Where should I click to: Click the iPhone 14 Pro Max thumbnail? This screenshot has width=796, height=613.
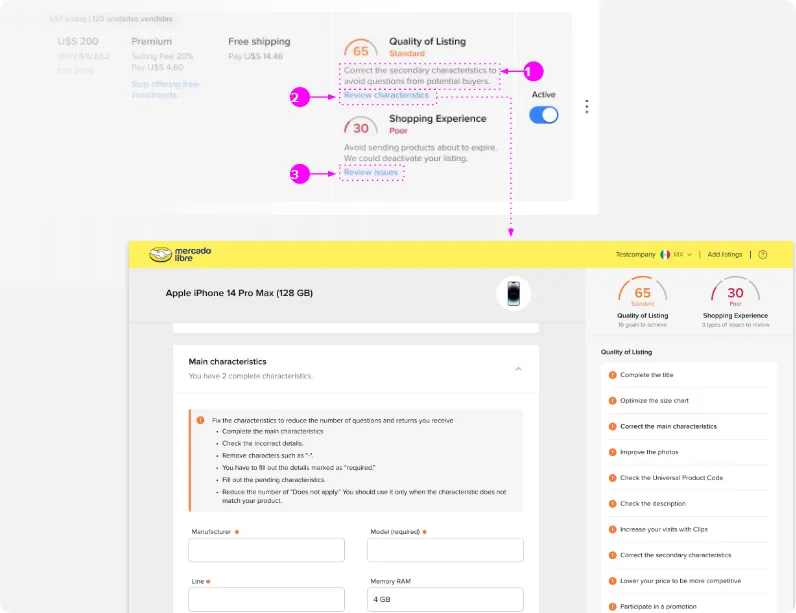(514, 294)
